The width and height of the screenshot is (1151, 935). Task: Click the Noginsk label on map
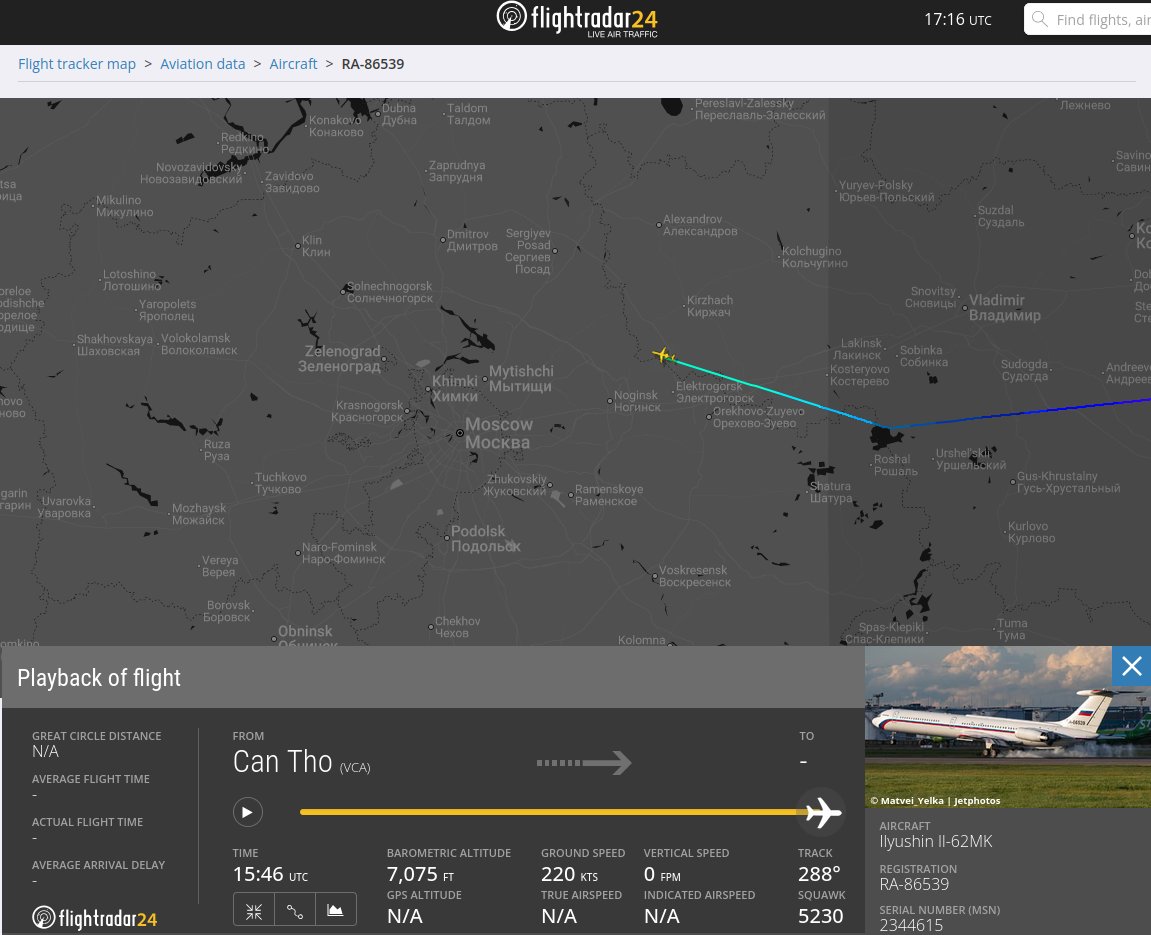[x=636, y=401]
